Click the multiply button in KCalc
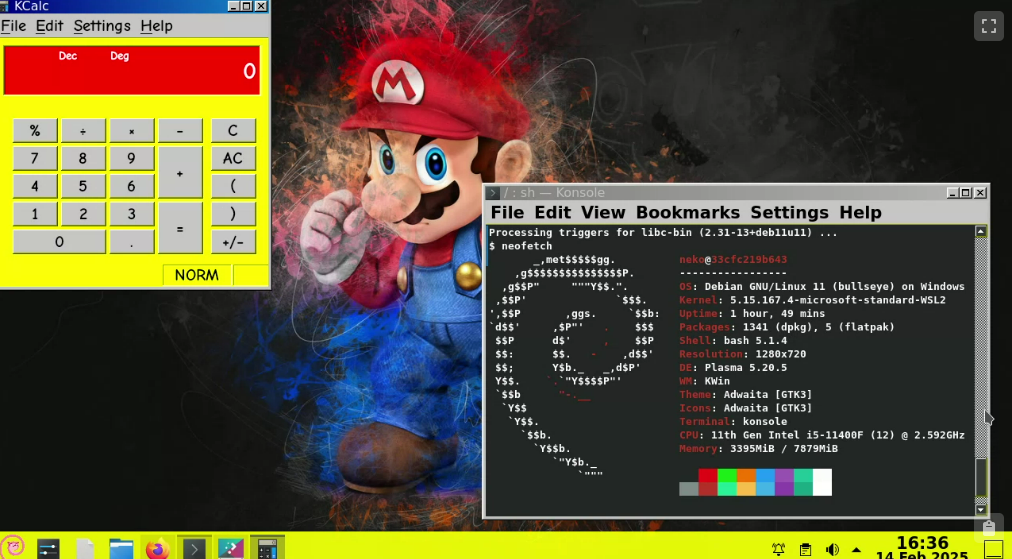The width and height of the screenshot is (1012, 559). (132, 131)
